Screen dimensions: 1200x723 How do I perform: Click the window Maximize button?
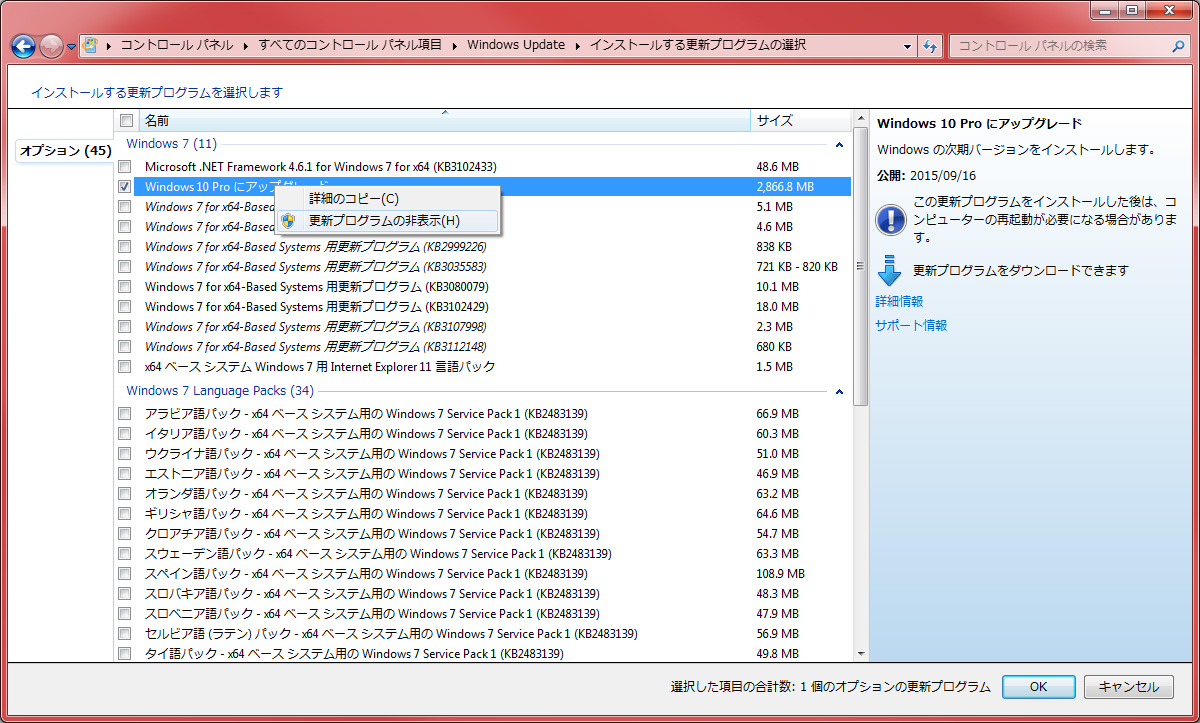pyautogui.click(x=1131, y=9)
